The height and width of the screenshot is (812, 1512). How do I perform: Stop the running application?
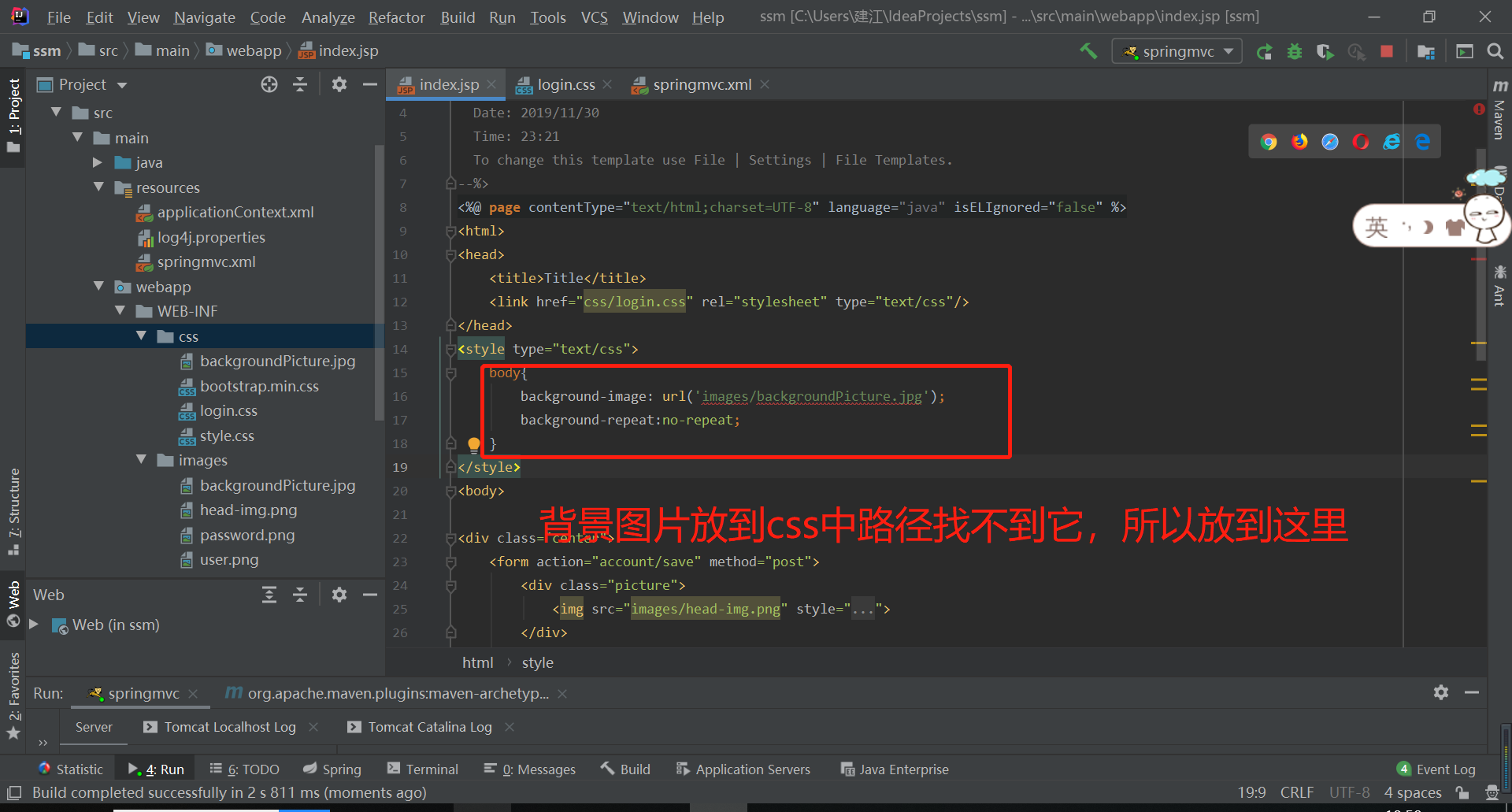pos(1387,50)
